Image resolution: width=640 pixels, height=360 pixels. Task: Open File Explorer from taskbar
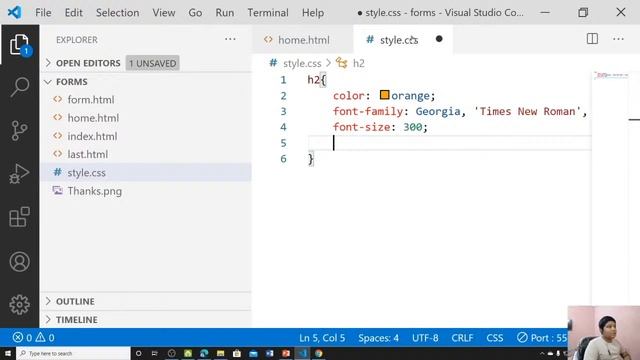[220, 353]
